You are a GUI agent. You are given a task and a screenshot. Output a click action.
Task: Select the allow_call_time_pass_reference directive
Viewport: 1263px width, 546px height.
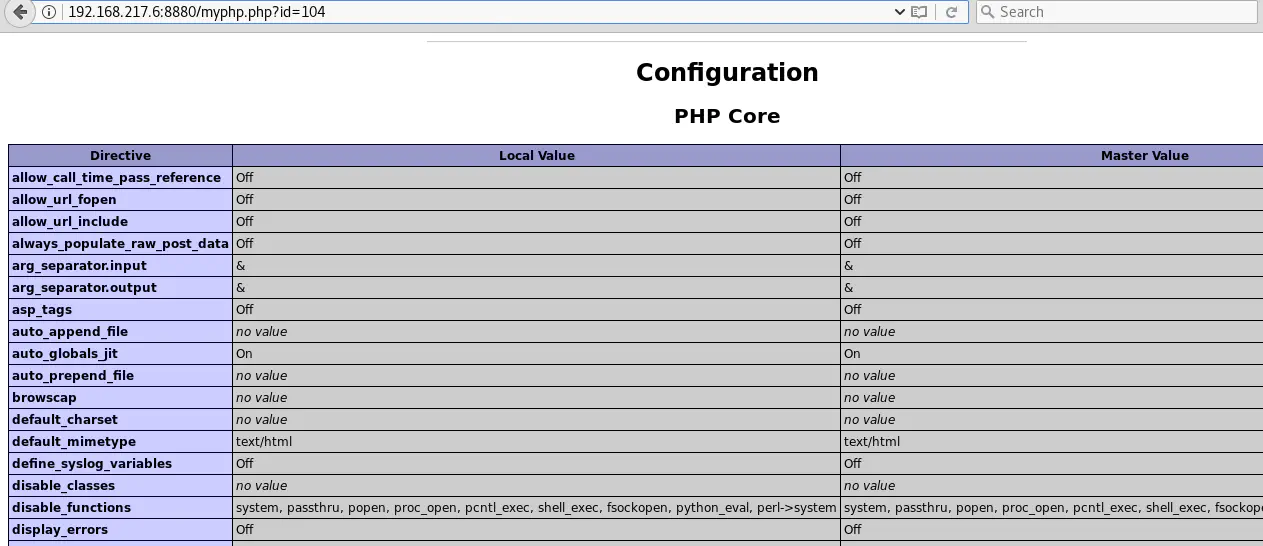[120, 177]
